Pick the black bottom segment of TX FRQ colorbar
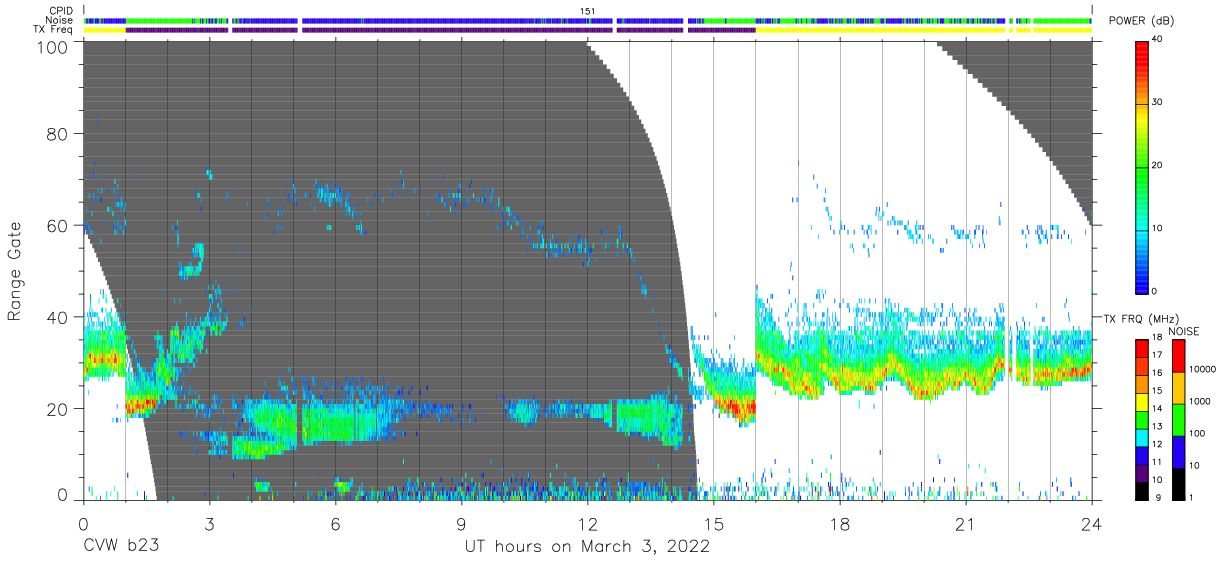 click(x=1142, y=489)
